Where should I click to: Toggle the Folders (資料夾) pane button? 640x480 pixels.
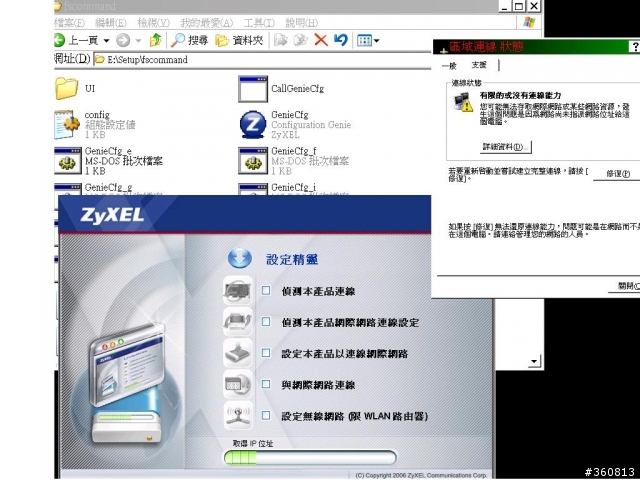[239, 40]
